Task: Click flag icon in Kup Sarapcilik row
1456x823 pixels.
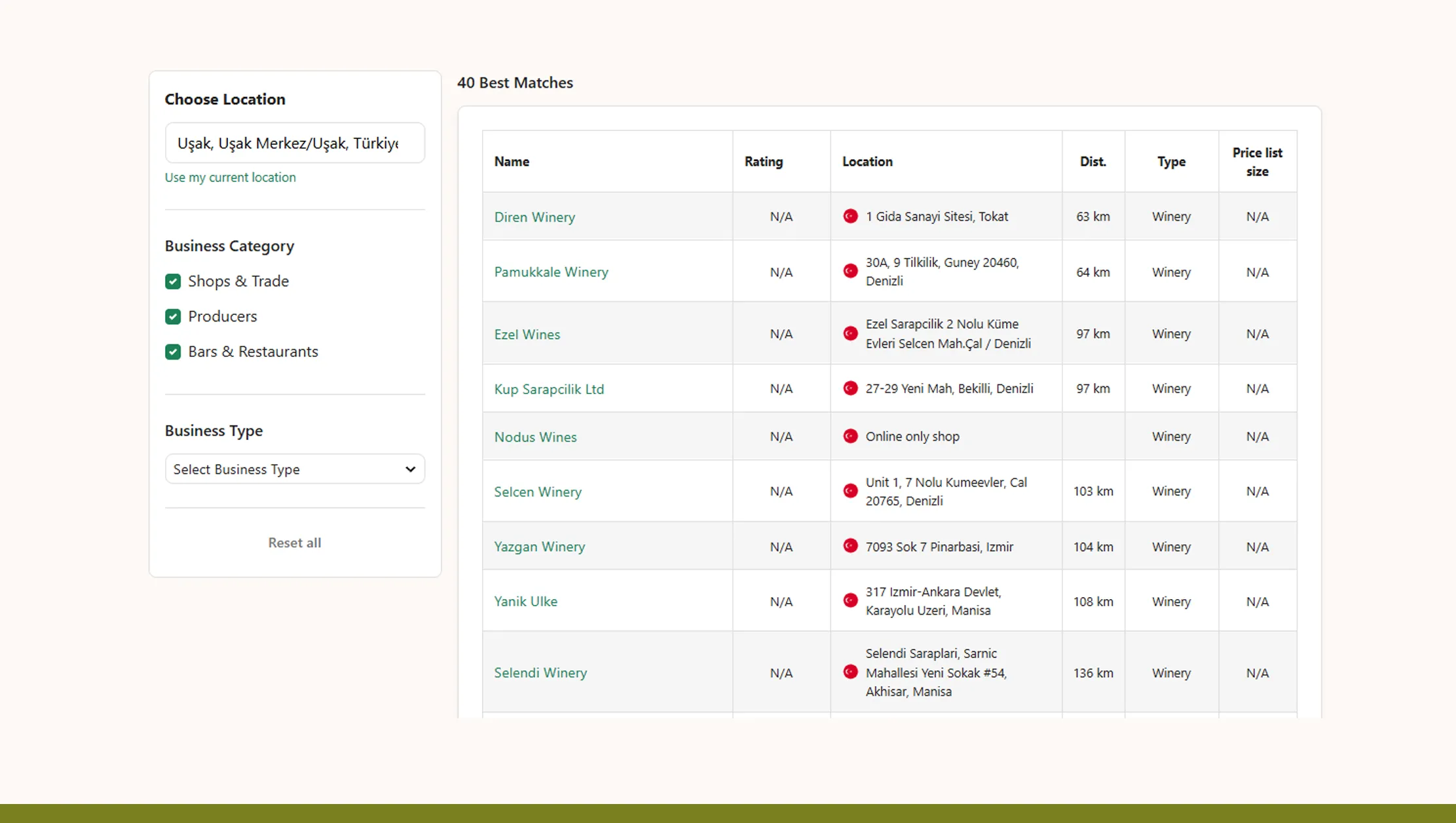Action: (x=850, y=388)
